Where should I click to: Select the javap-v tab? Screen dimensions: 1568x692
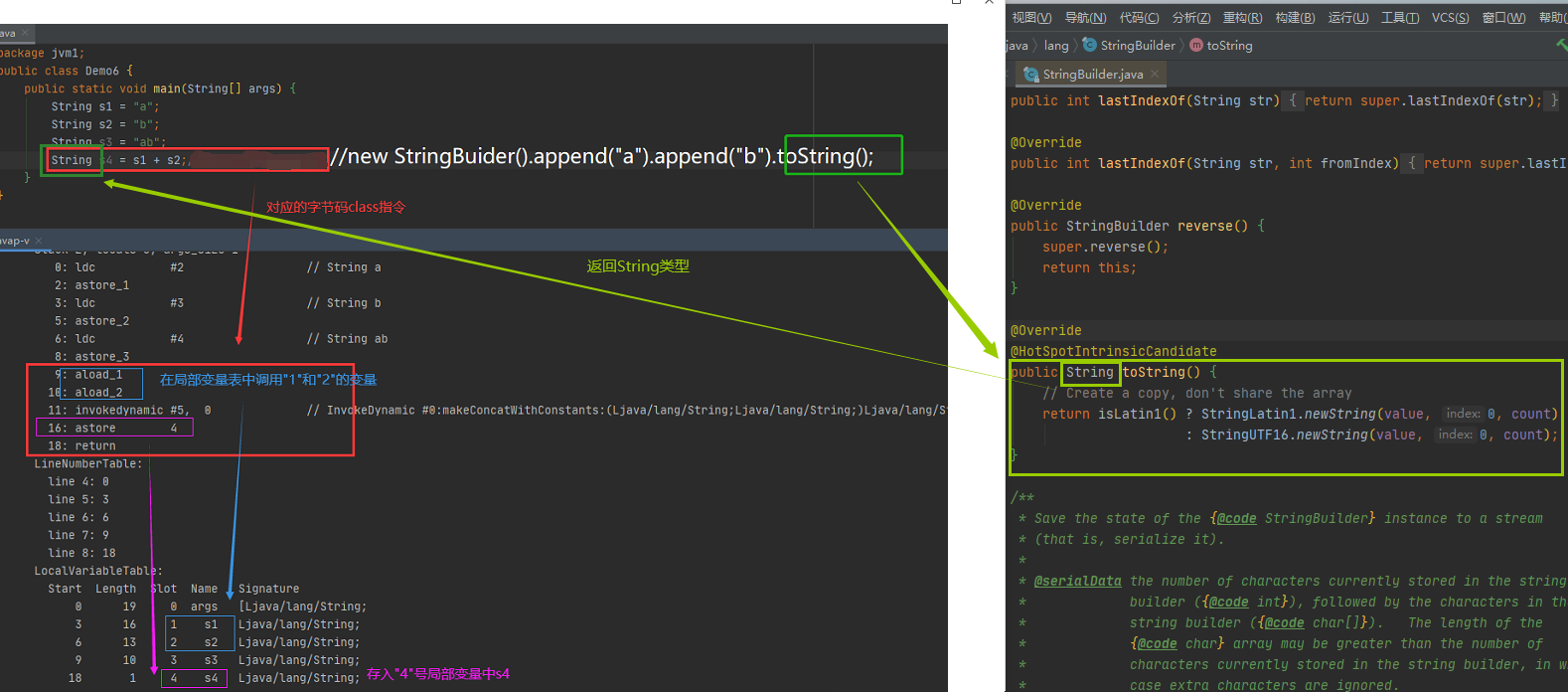15,241
